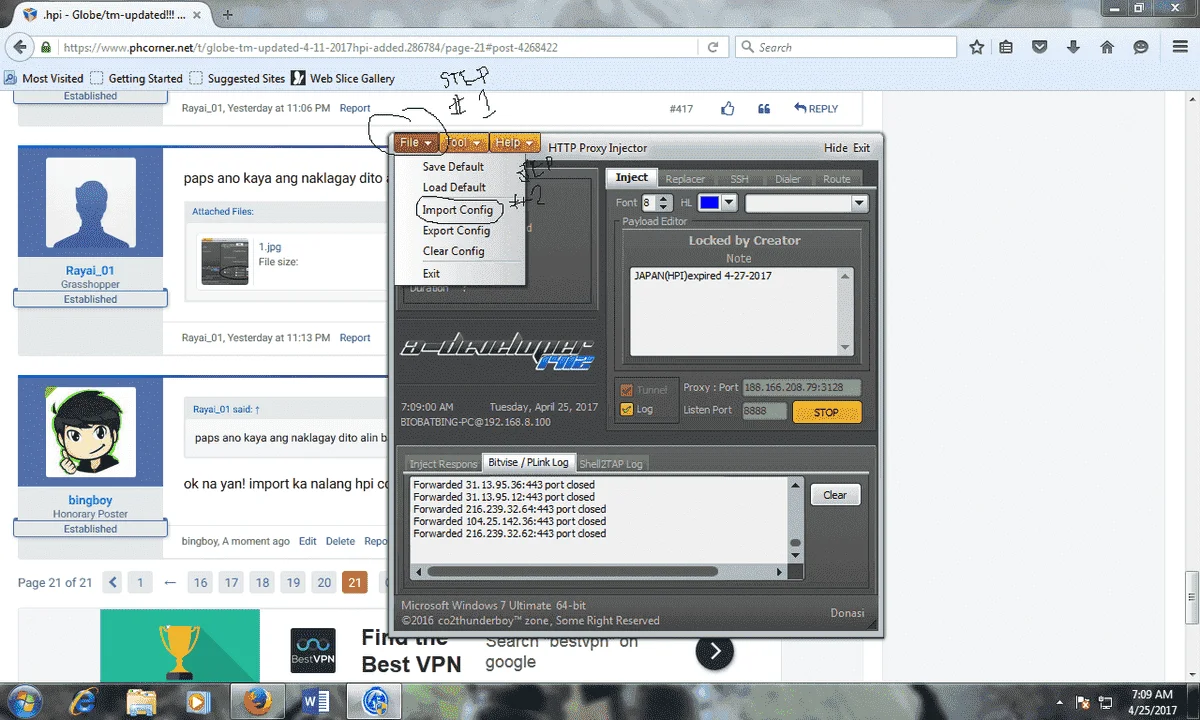
Task: Click the Note box vertical scrollbar
Action: [x=845, y=311]
